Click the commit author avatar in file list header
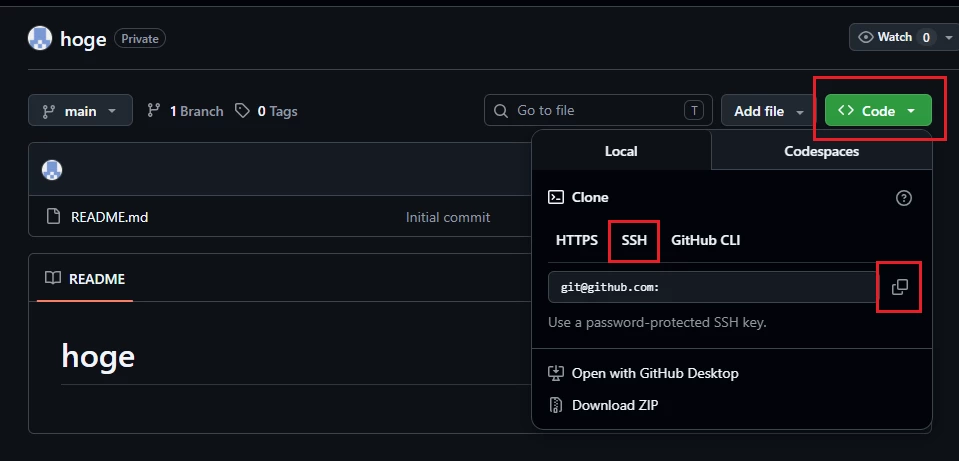This screenshot has width=959, height=461. (x=52, y=169)
